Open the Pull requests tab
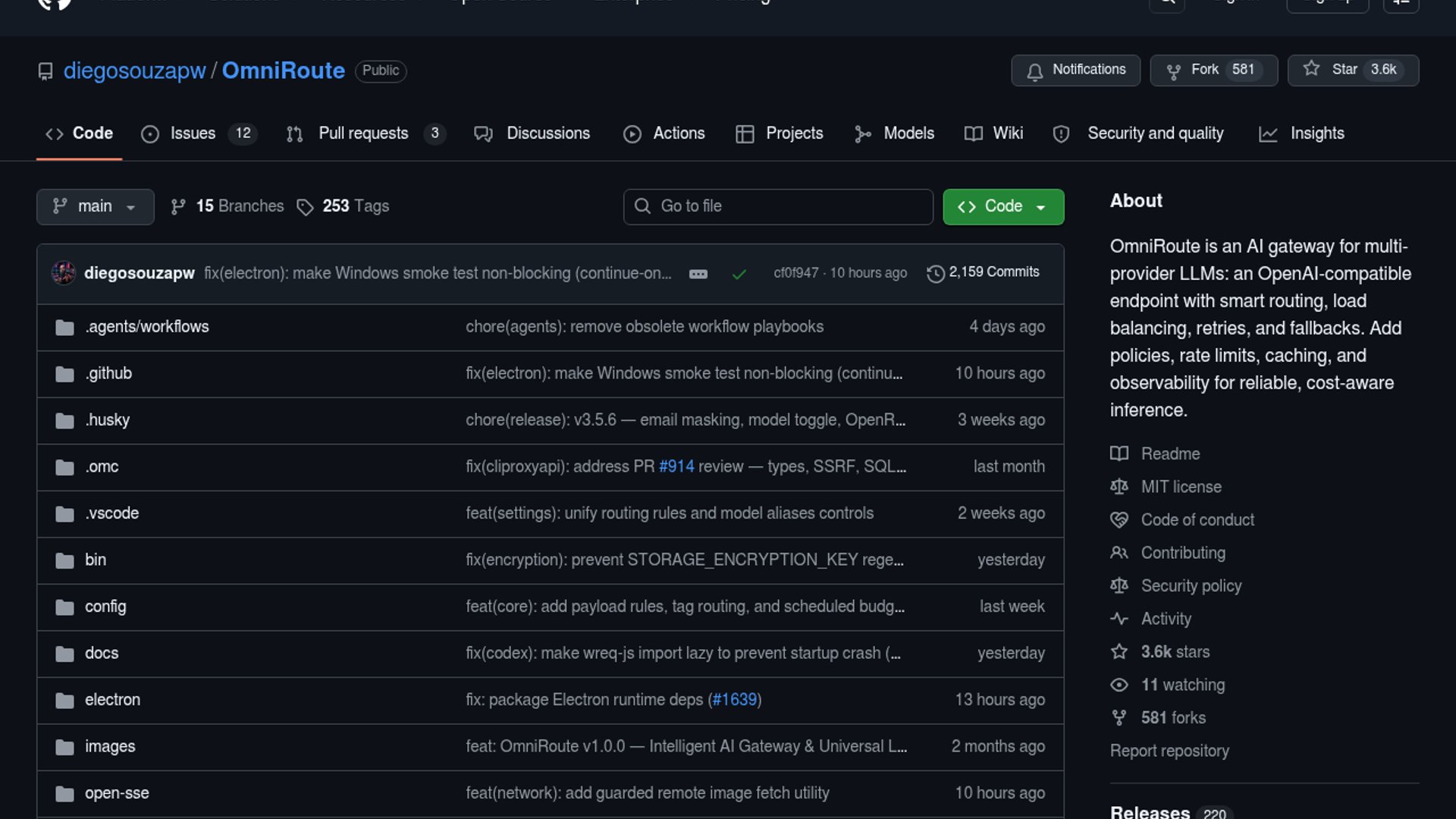 point(363,133)
